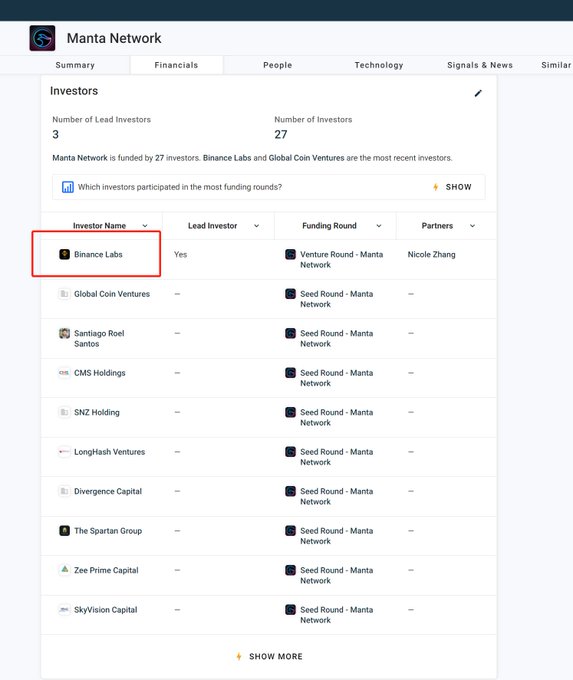Open the Divergence Capital investor link

tap(108, 491)
